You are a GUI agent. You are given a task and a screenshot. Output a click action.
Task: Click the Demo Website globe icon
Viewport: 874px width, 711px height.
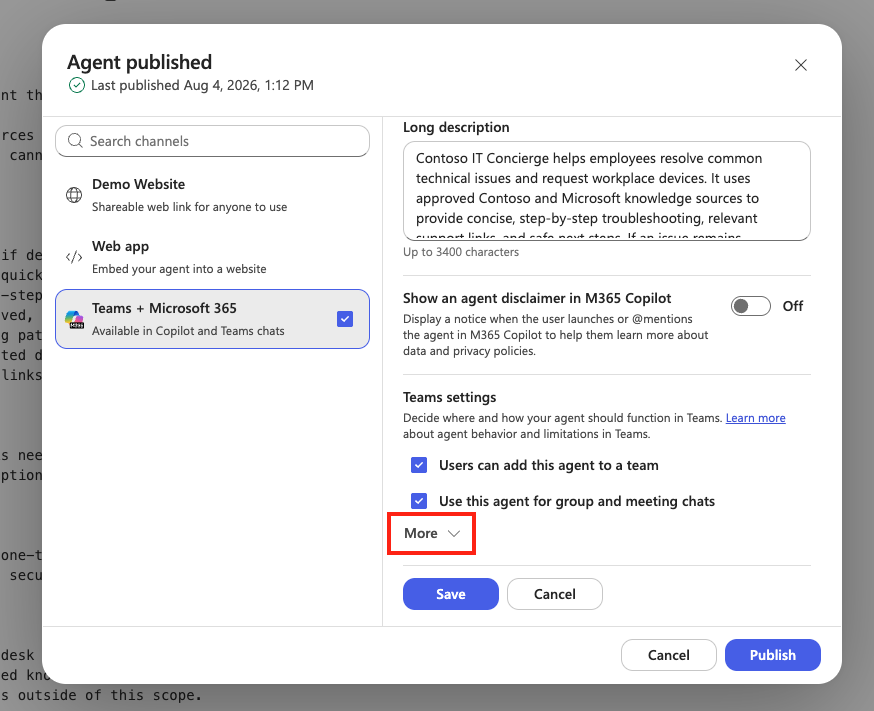[x=74, y=195]
